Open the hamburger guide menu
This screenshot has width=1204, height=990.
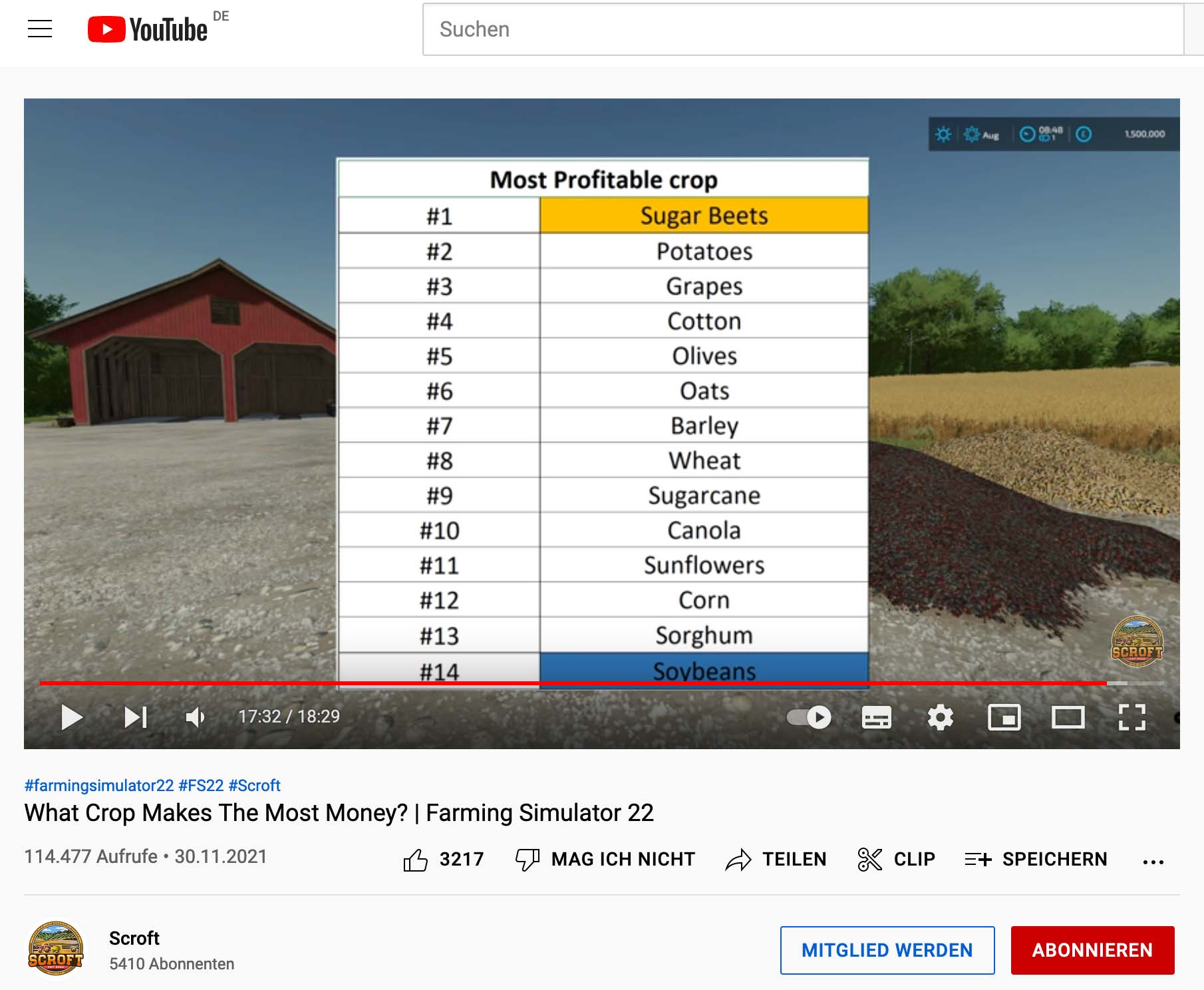40,29
